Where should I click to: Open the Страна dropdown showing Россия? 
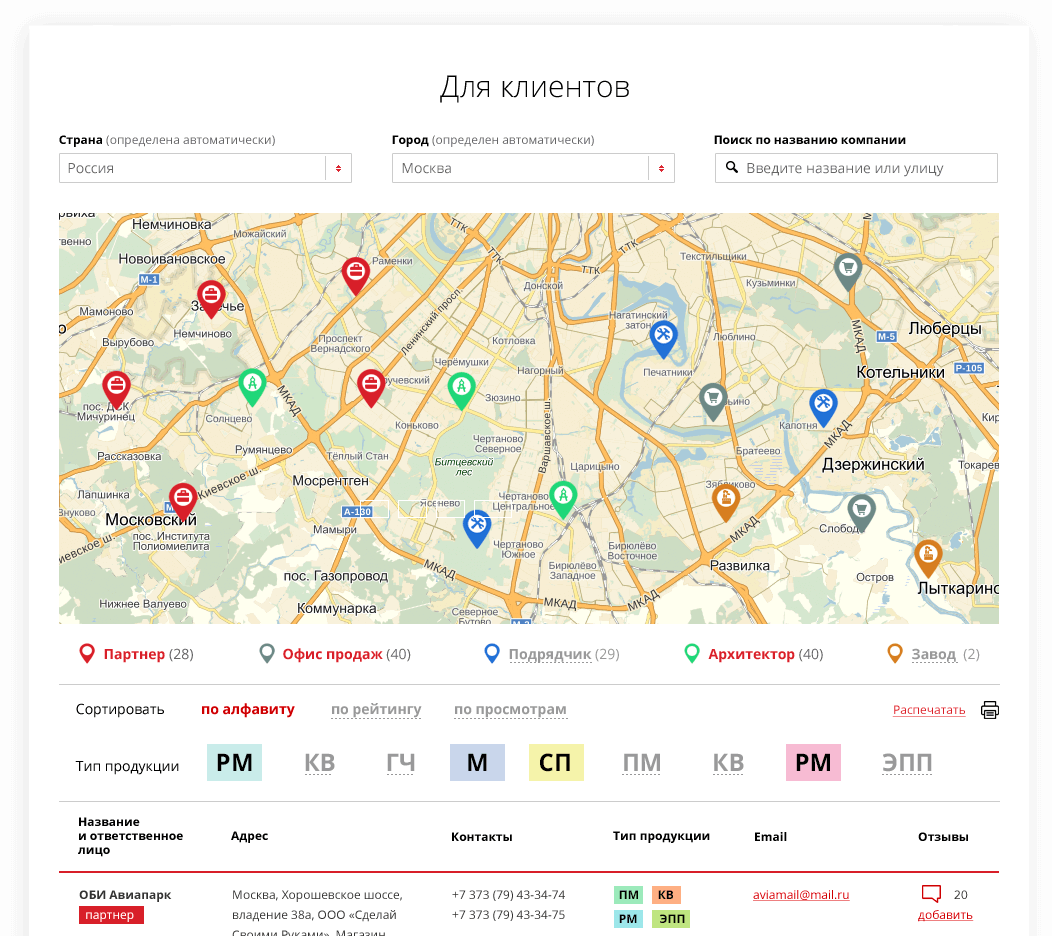(205, 168)
